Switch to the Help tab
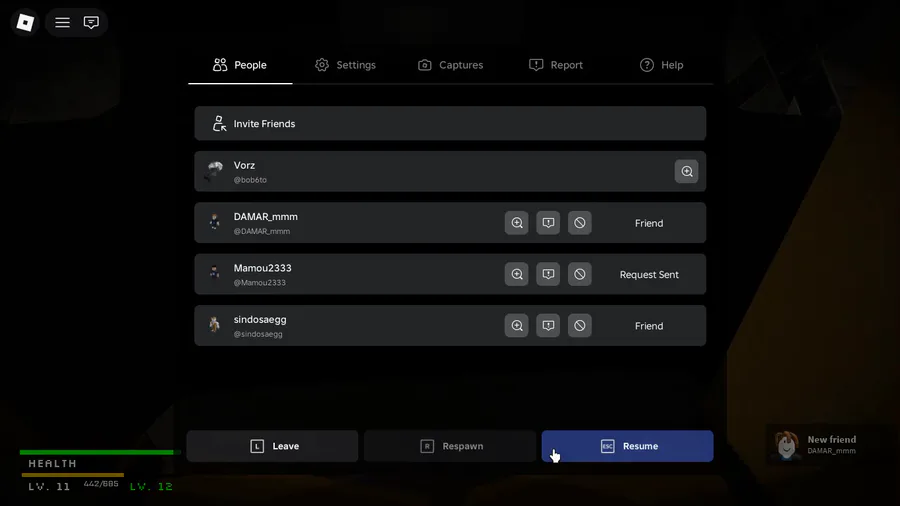 click(661, 65)
